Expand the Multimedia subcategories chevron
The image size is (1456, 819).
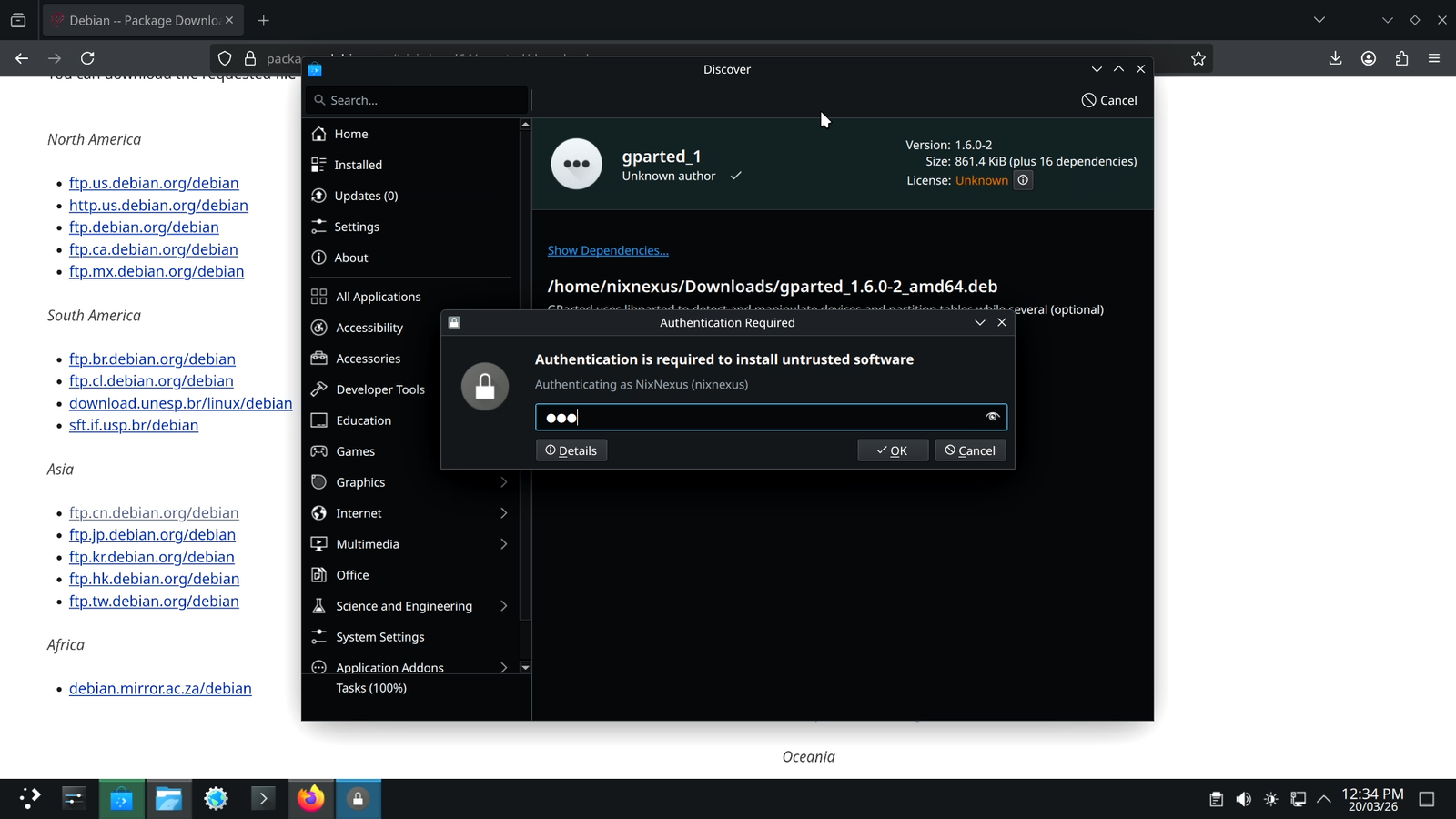(x=504, y=544)
